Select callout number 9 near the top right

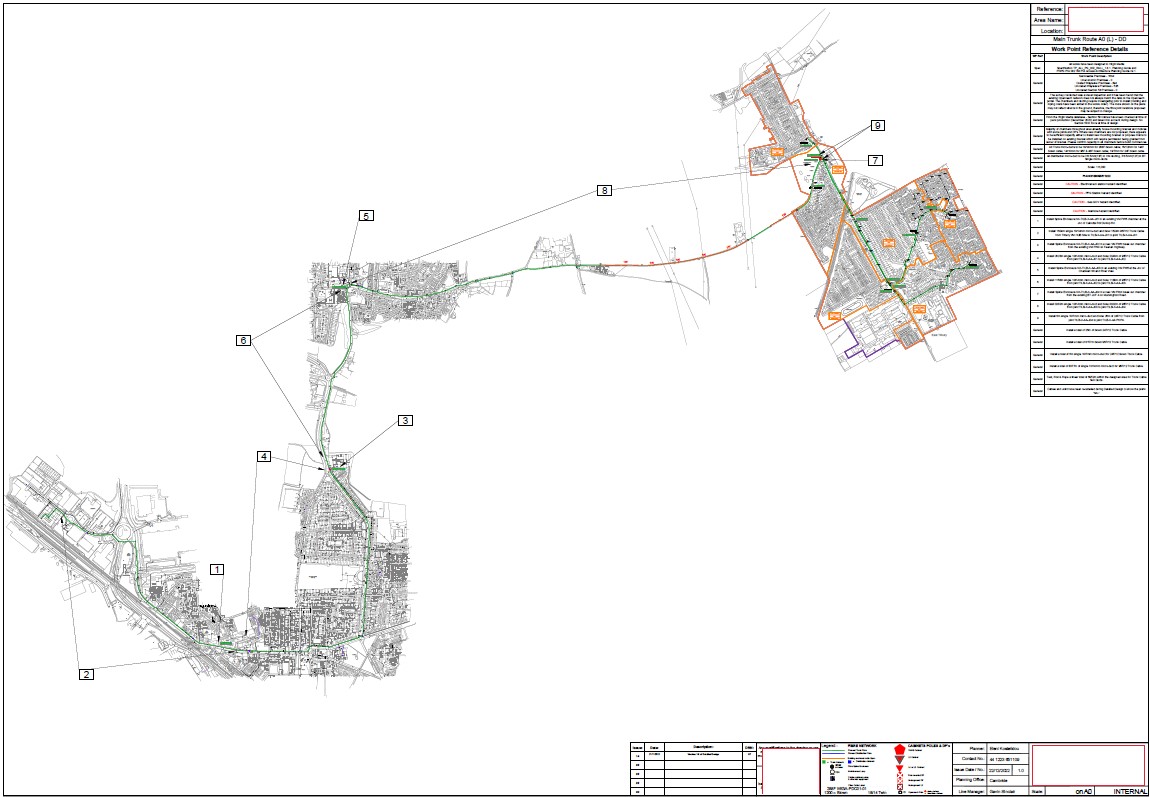tap(877, 126)
